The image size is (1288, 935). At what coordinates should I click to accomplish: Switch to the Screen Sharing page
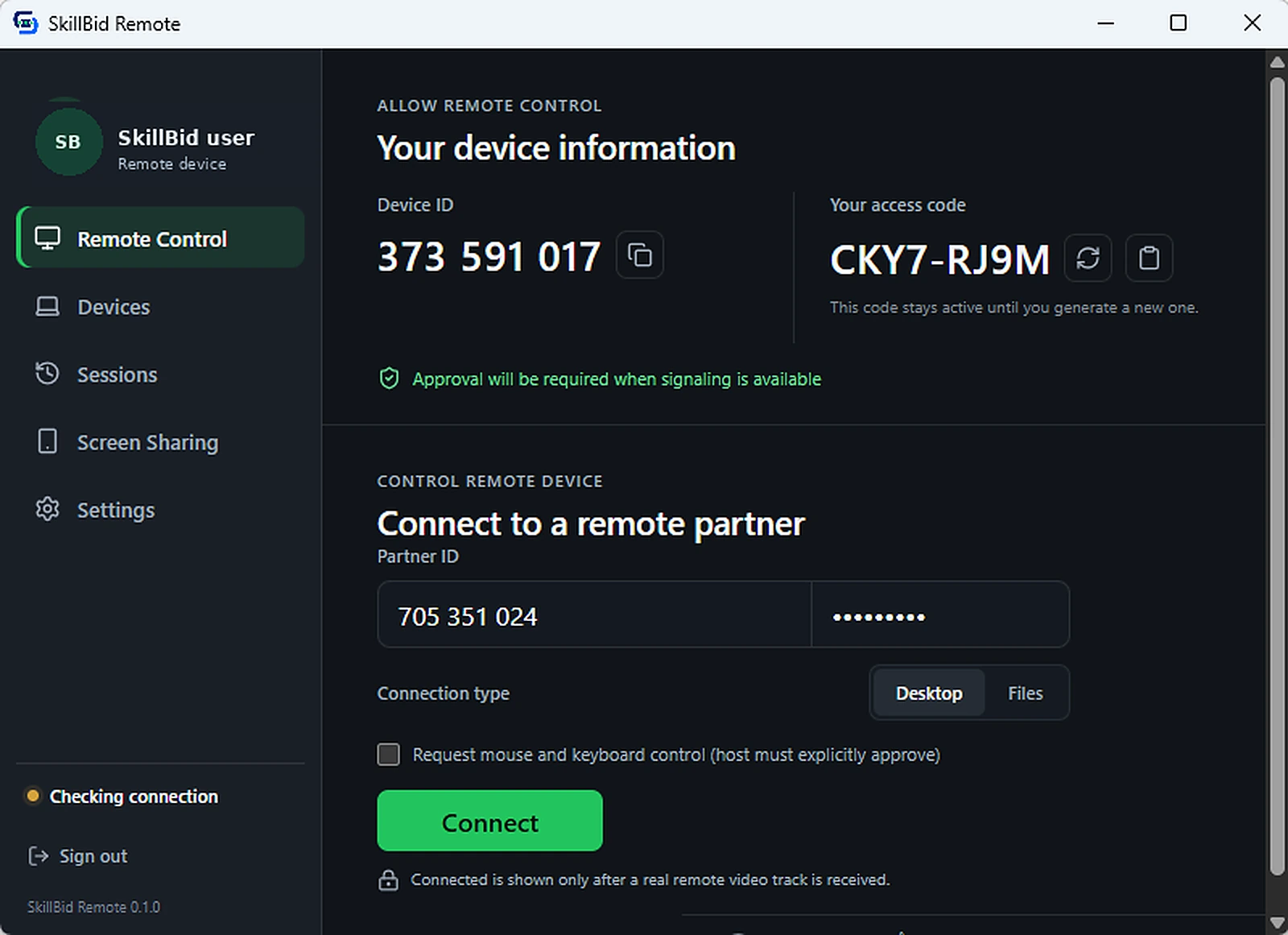point(160,442)
